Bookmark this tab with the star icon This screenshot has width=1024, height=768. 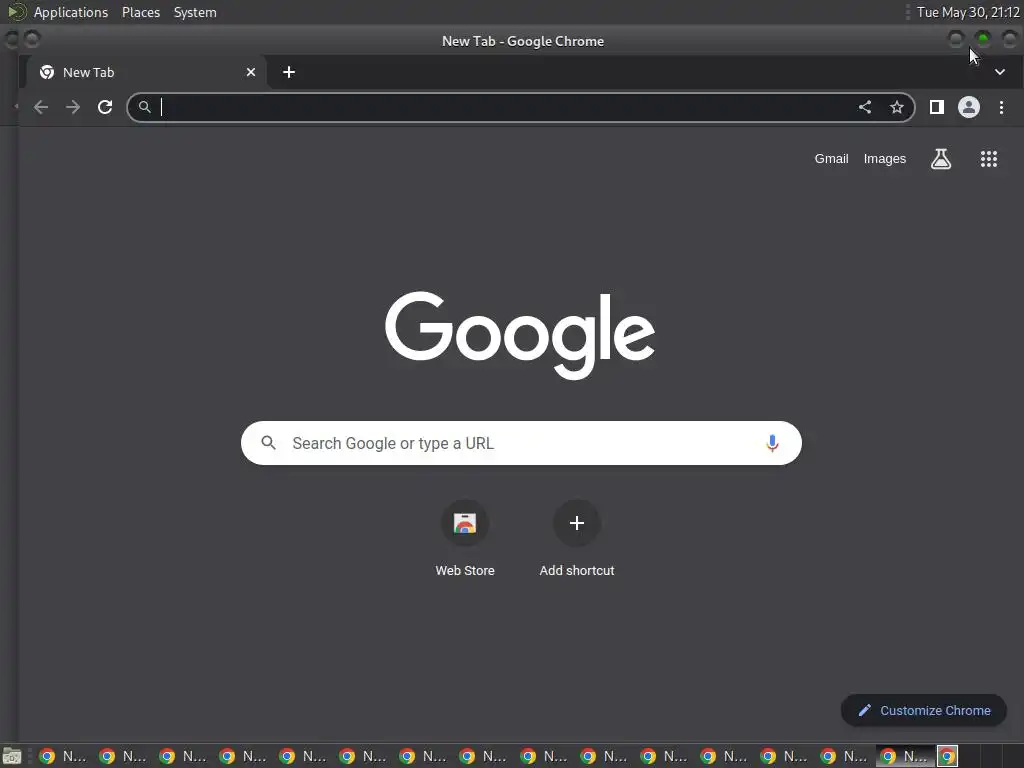pyautogui.click(x=897, y=107)
